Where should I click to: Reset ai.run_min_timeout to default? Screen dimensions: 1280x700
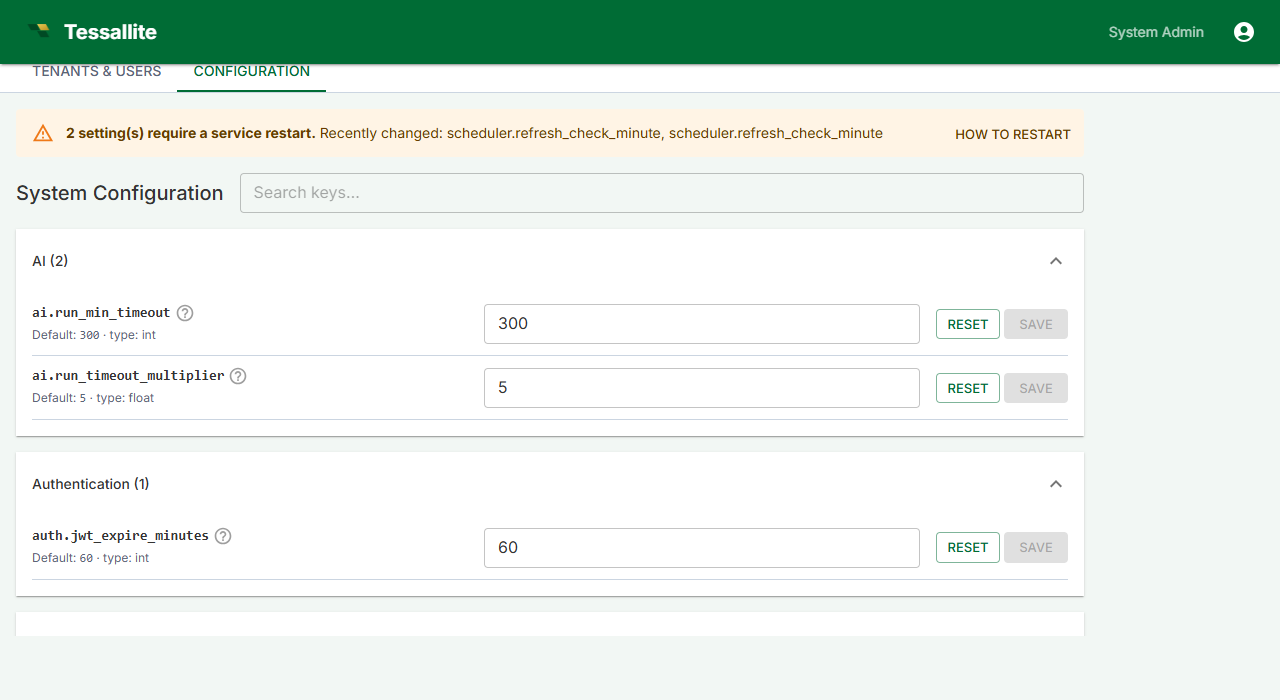click(x=968, y=324)
